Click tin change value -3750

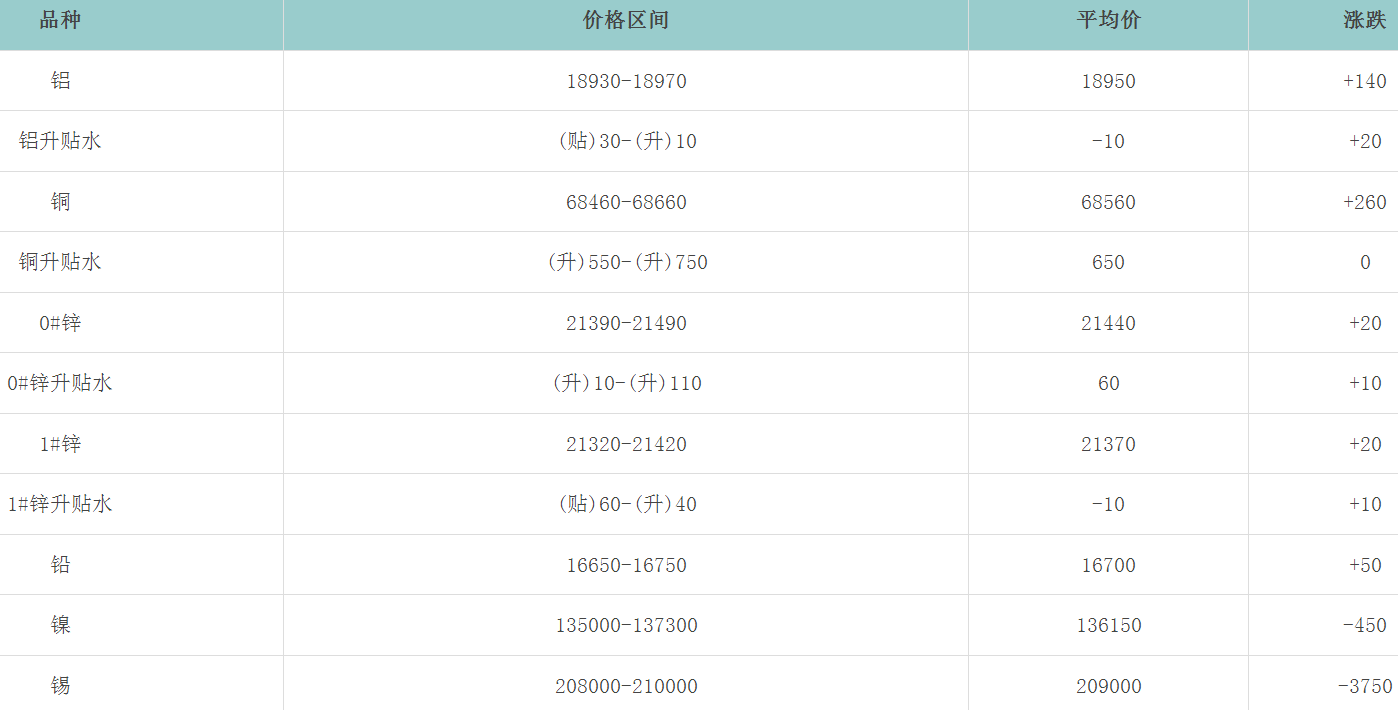tap(1364, 686)
